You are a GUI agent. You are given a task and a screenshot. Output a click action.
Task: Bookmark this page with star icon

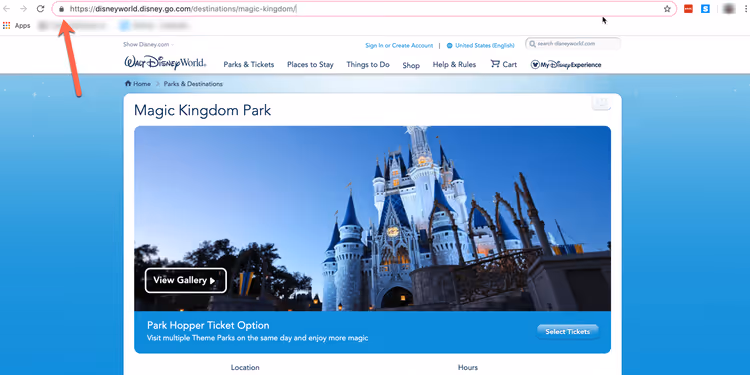point(667,9)
